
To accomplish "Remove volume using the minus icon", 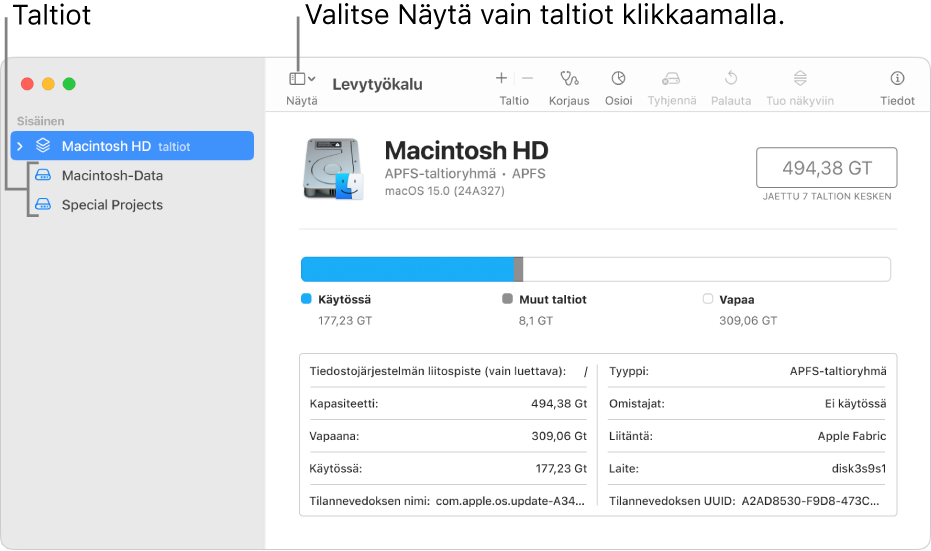I will [x=527, y=78].
